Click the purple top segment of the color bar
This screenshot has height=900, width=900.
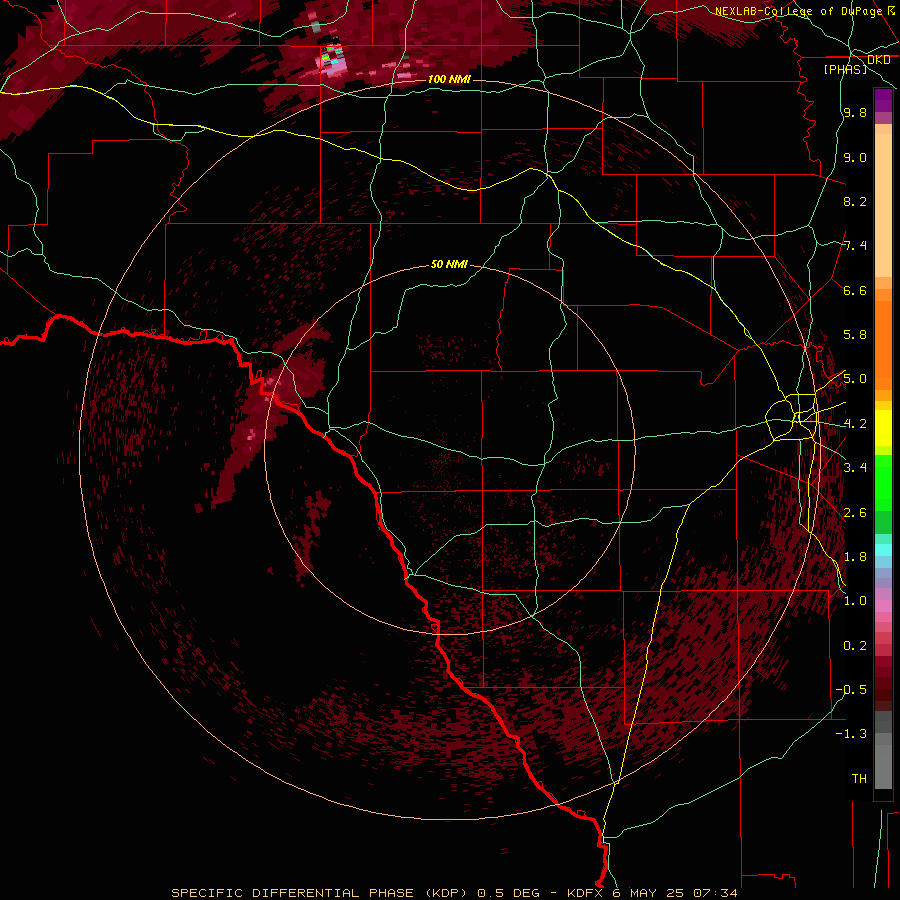(883, 100)
